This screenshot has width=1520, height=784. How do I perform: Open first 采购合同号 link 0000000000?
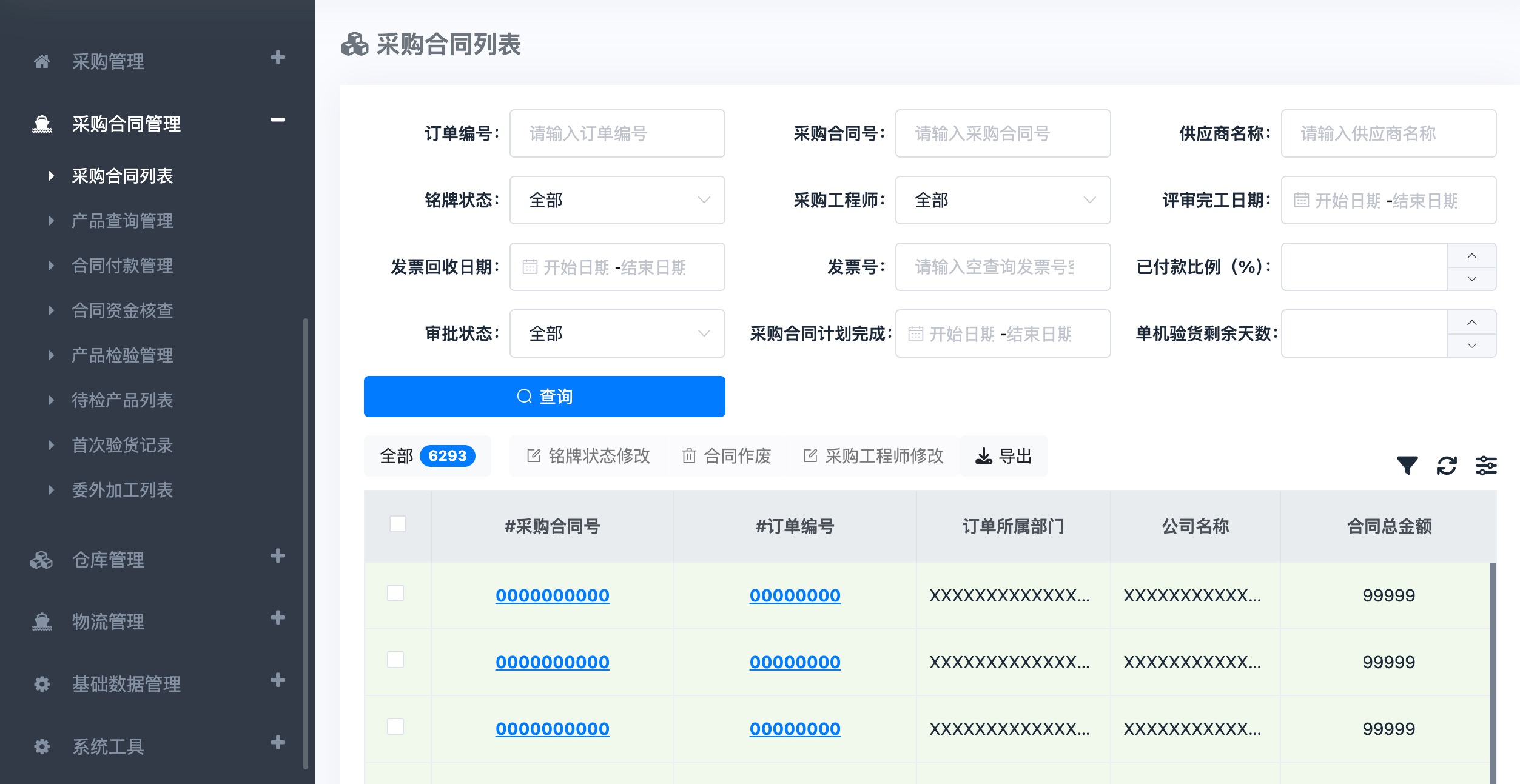552,595
